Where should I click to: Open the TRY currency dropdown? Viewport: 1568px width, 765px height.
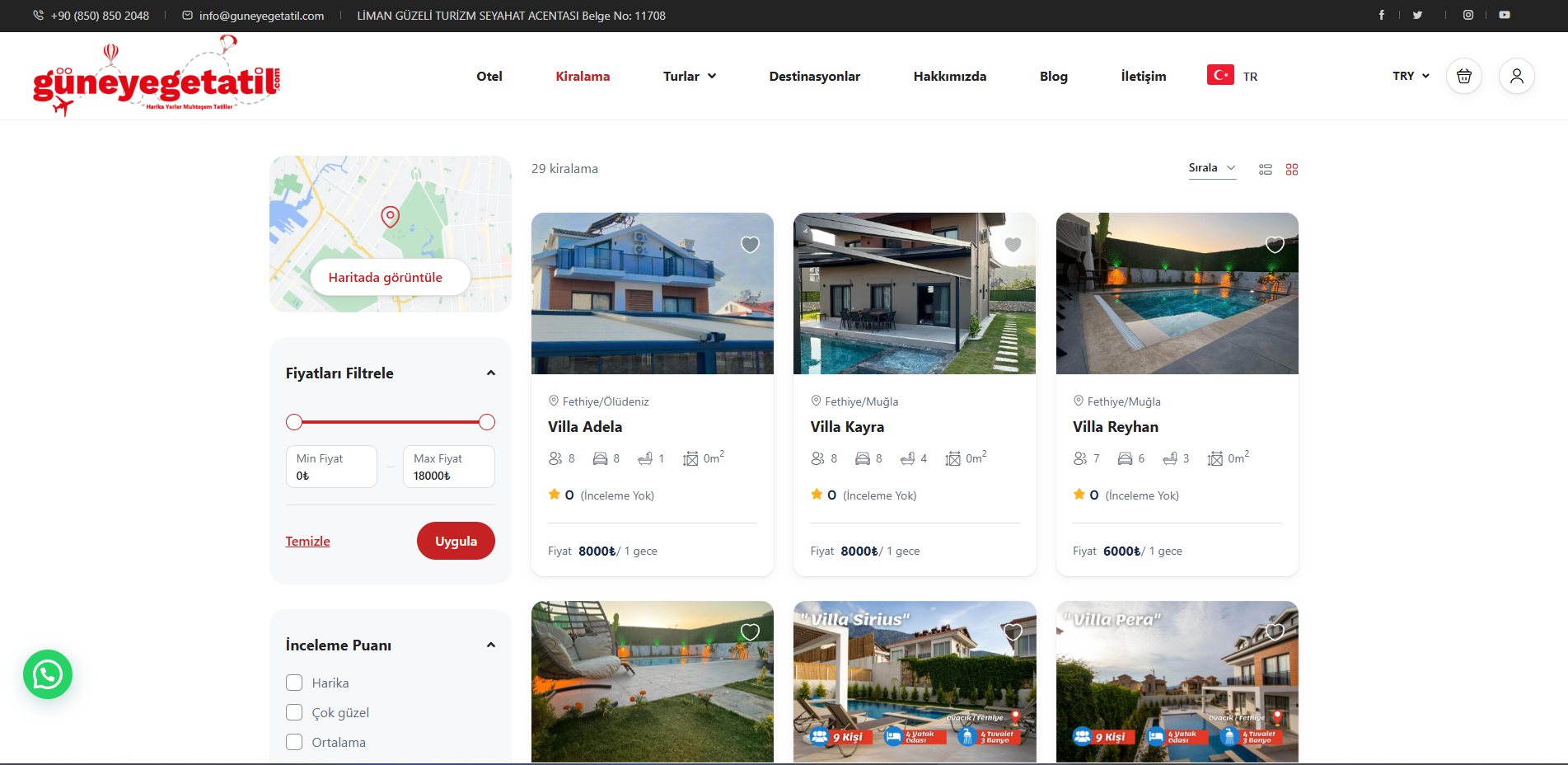click(x=1411, y=76)
